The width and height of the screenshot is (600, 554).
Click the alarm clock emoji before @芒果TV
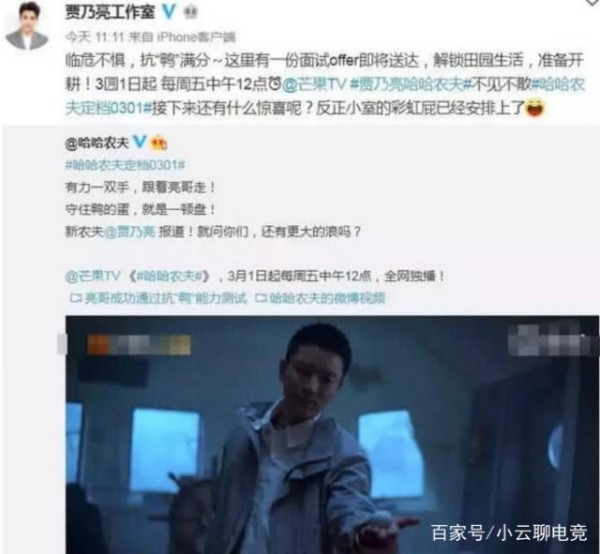coord(275,84)
